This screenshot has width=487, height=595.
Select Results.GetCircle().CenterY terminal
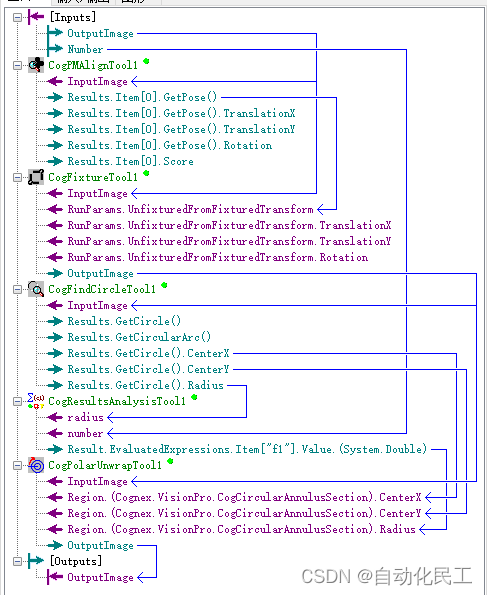pyautogui.click(x=148, y=369)
